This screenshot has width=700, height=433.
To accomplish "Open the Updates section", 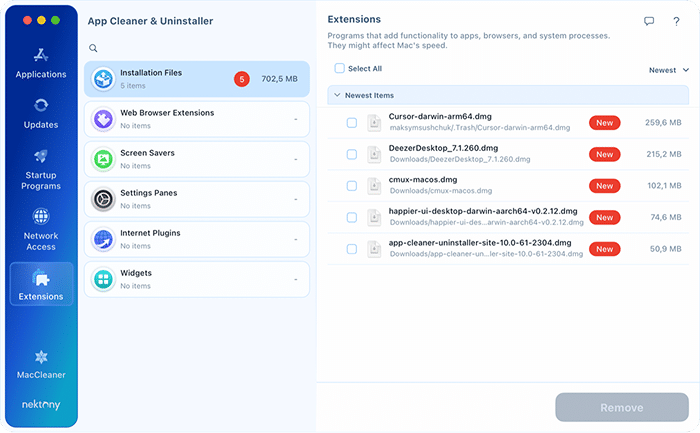I will click(41, 114).
